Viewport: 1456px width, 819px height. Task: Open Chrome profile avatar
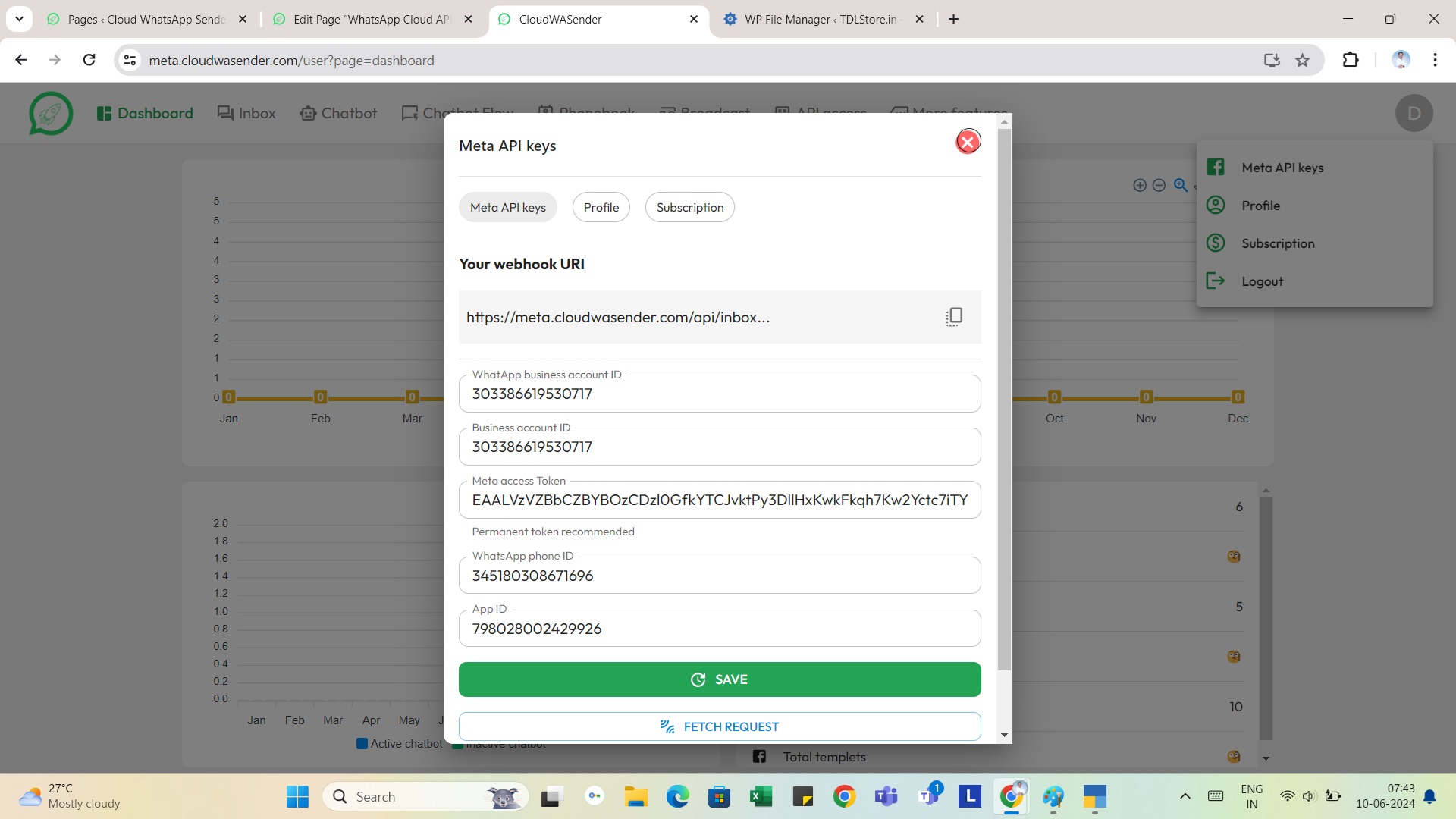(1401, 60)
